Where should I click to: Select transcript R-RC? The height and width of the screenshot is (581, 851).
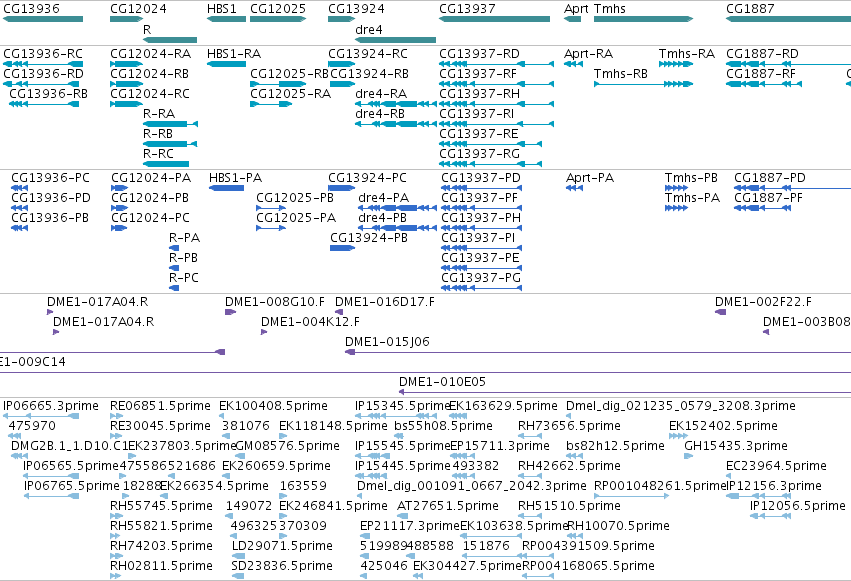point(166,164)
